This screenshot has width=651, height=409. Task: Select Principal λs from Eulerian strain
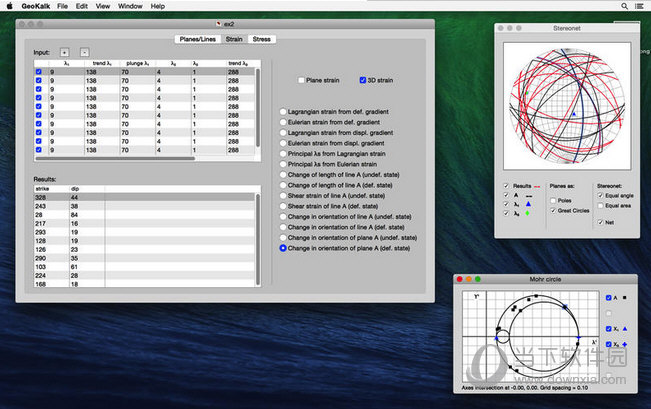[283, 164]
